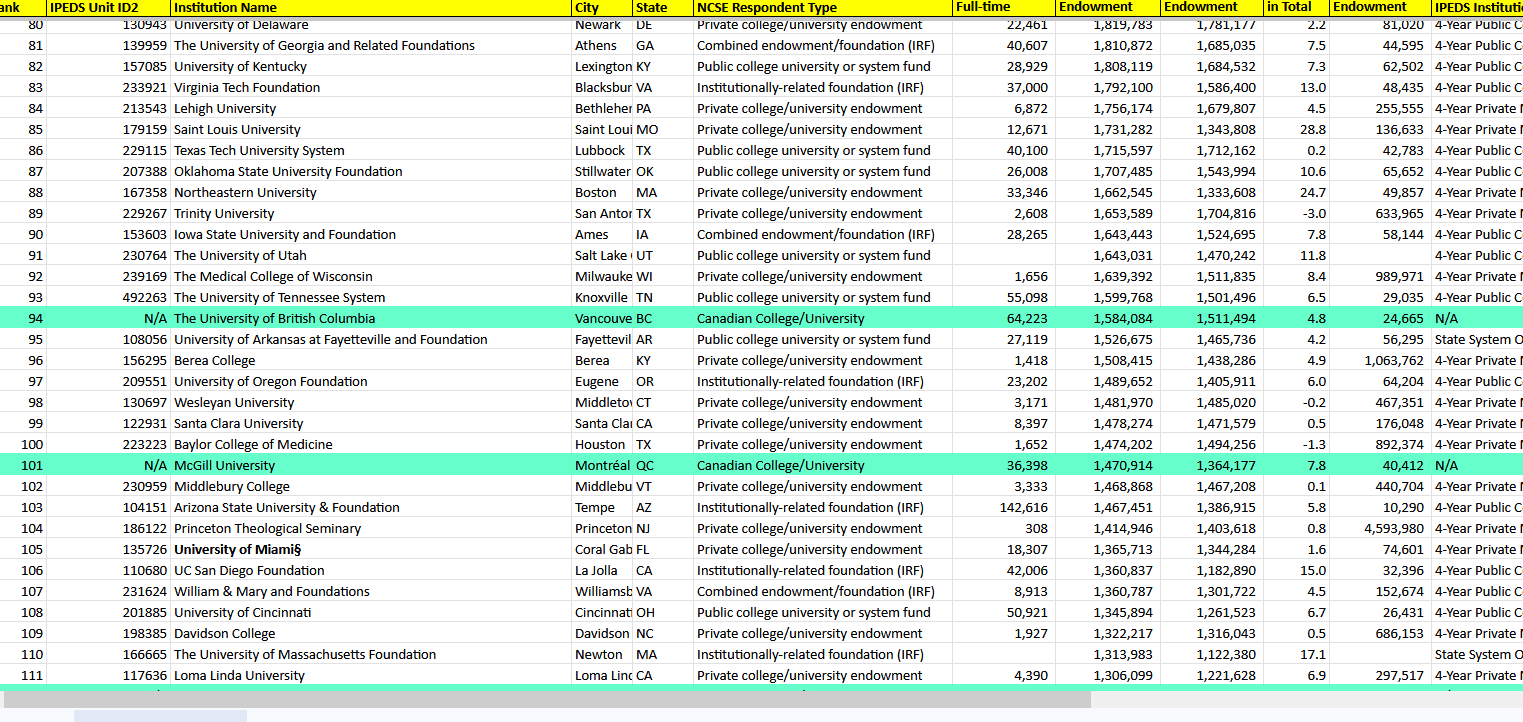Screen dimensions: 1523x722
Task: Click the full-time value "64,223"
Action: tap(1005, 319)
